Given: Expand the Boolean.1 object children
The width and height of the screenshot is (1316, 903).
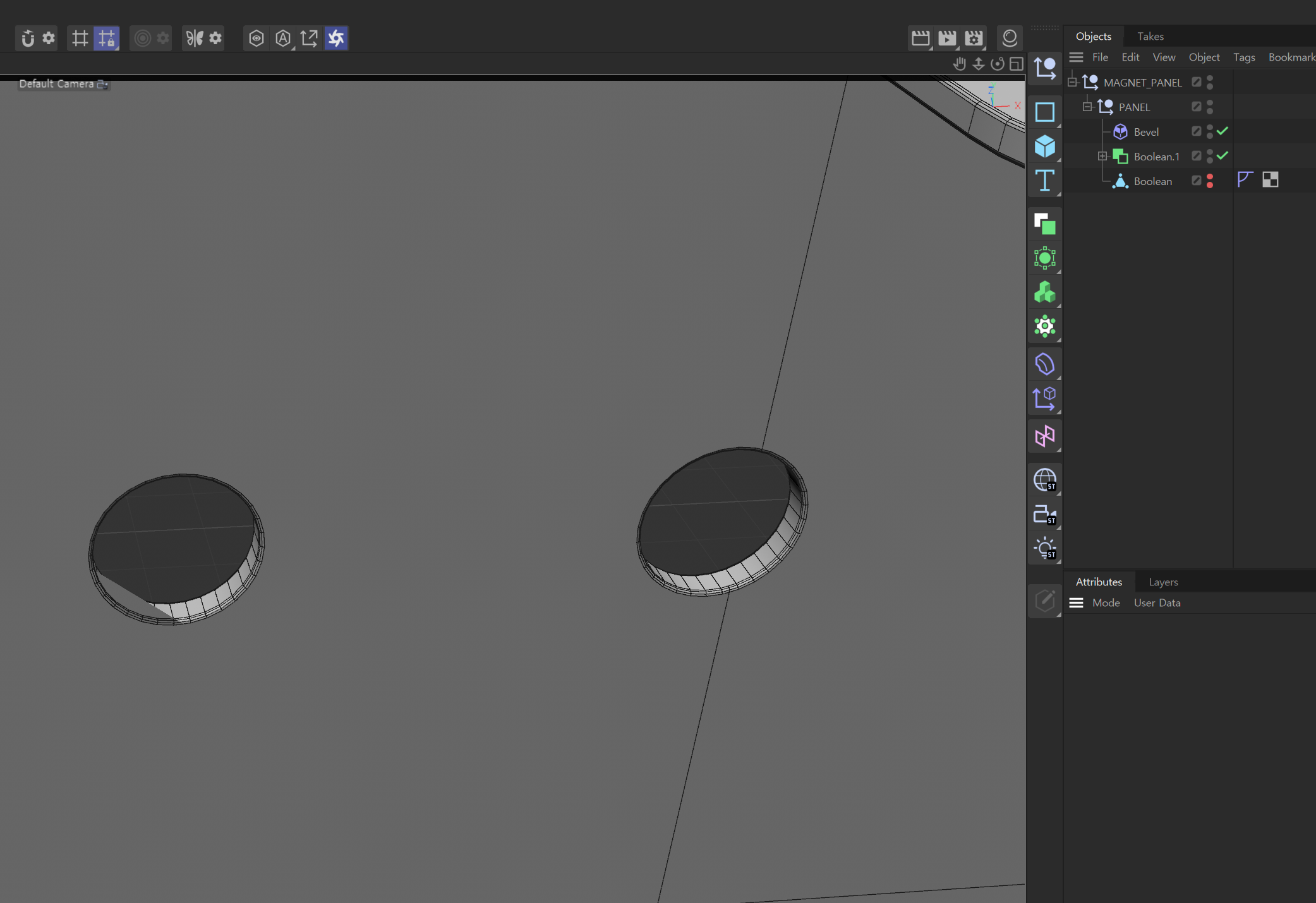Looking at the screenshot, I should click(1102, 157).
